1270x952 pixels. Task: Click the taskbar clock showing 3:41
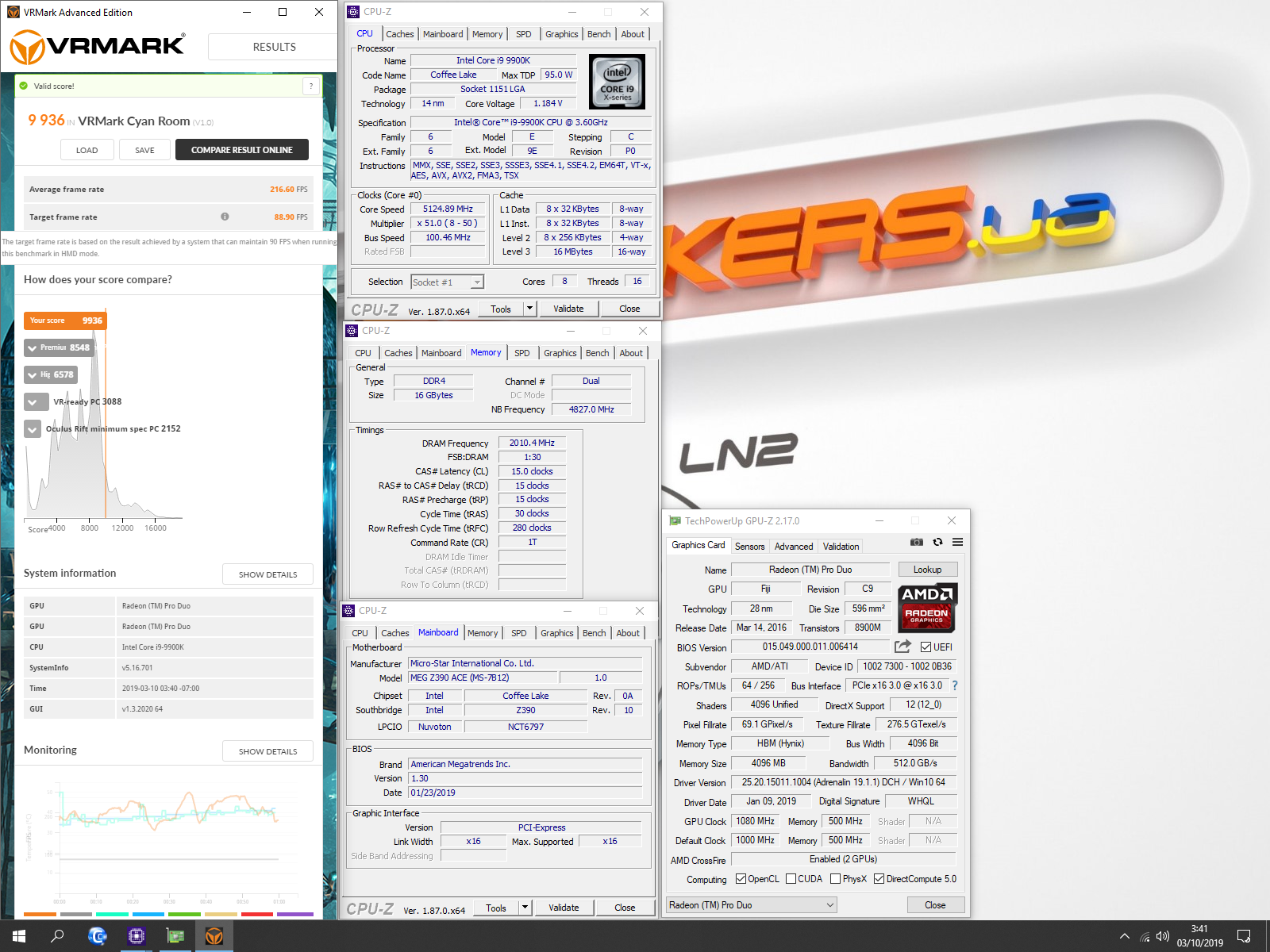pyautogui.click(x=1199, y=936)
